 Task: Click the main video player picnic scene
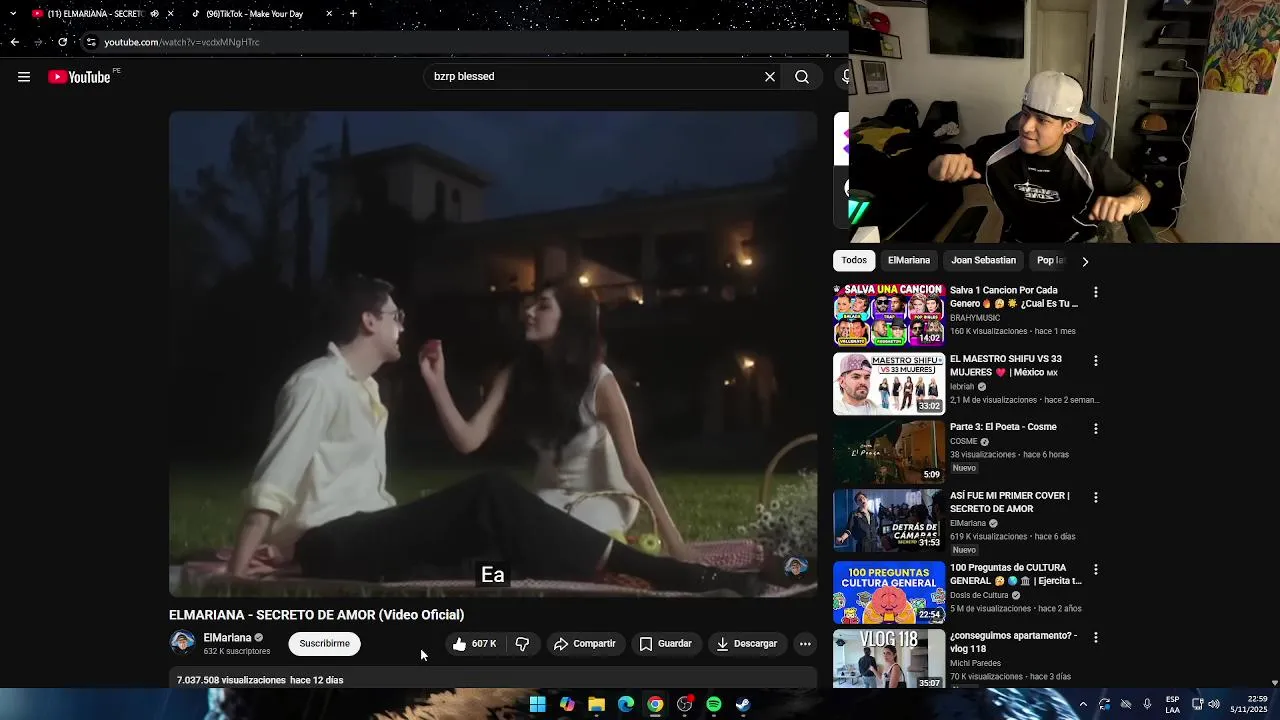pos(493,354)
